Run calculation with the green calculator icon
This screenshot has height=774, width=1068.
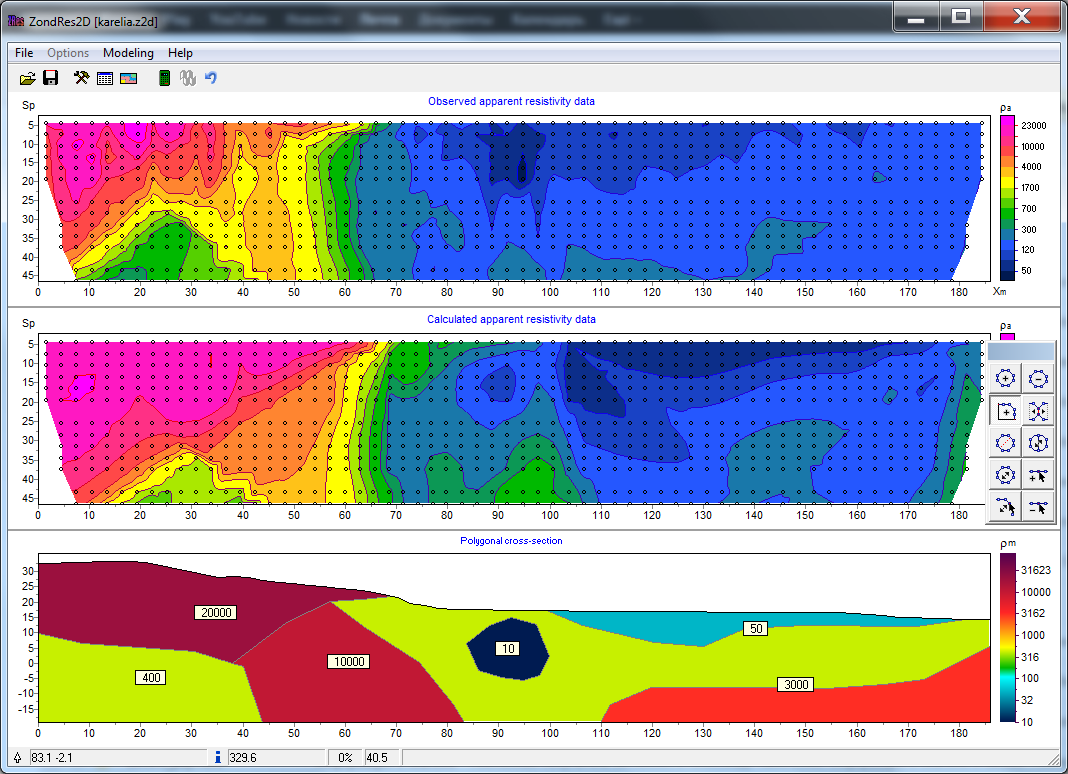click(165, 78)
